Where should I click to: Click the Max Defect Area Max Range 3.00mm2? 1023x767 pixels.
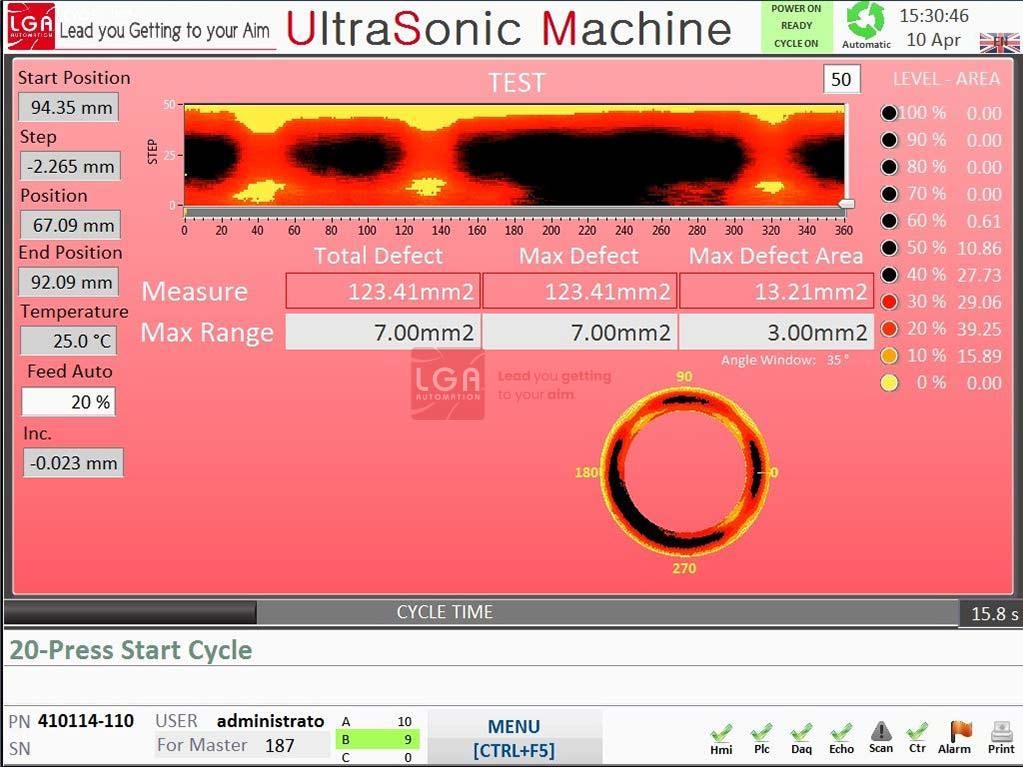776,332
